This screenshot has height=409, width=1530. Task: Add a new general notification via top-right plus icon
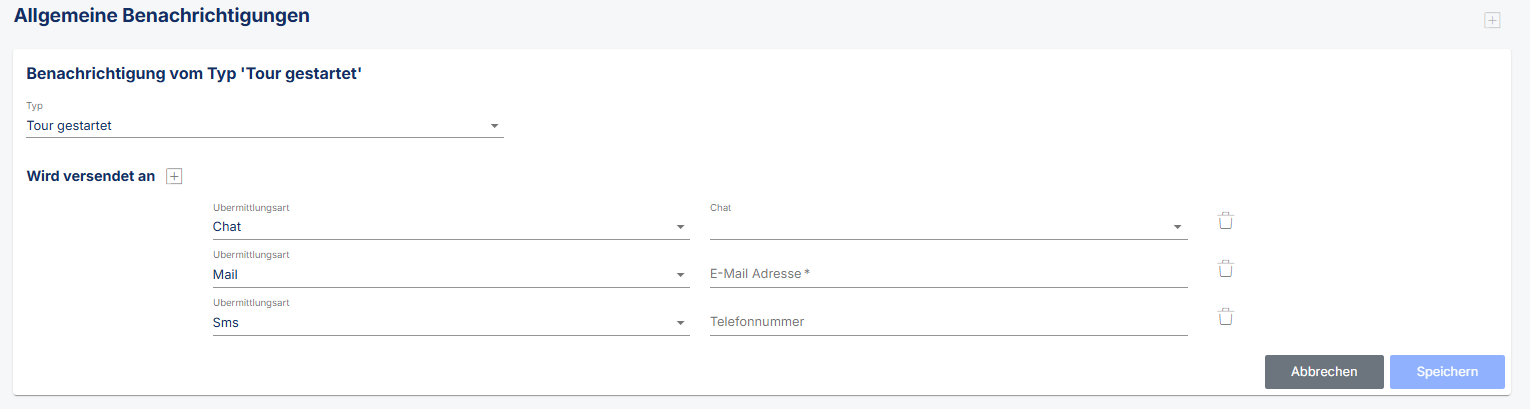(x=1492, y=20)
